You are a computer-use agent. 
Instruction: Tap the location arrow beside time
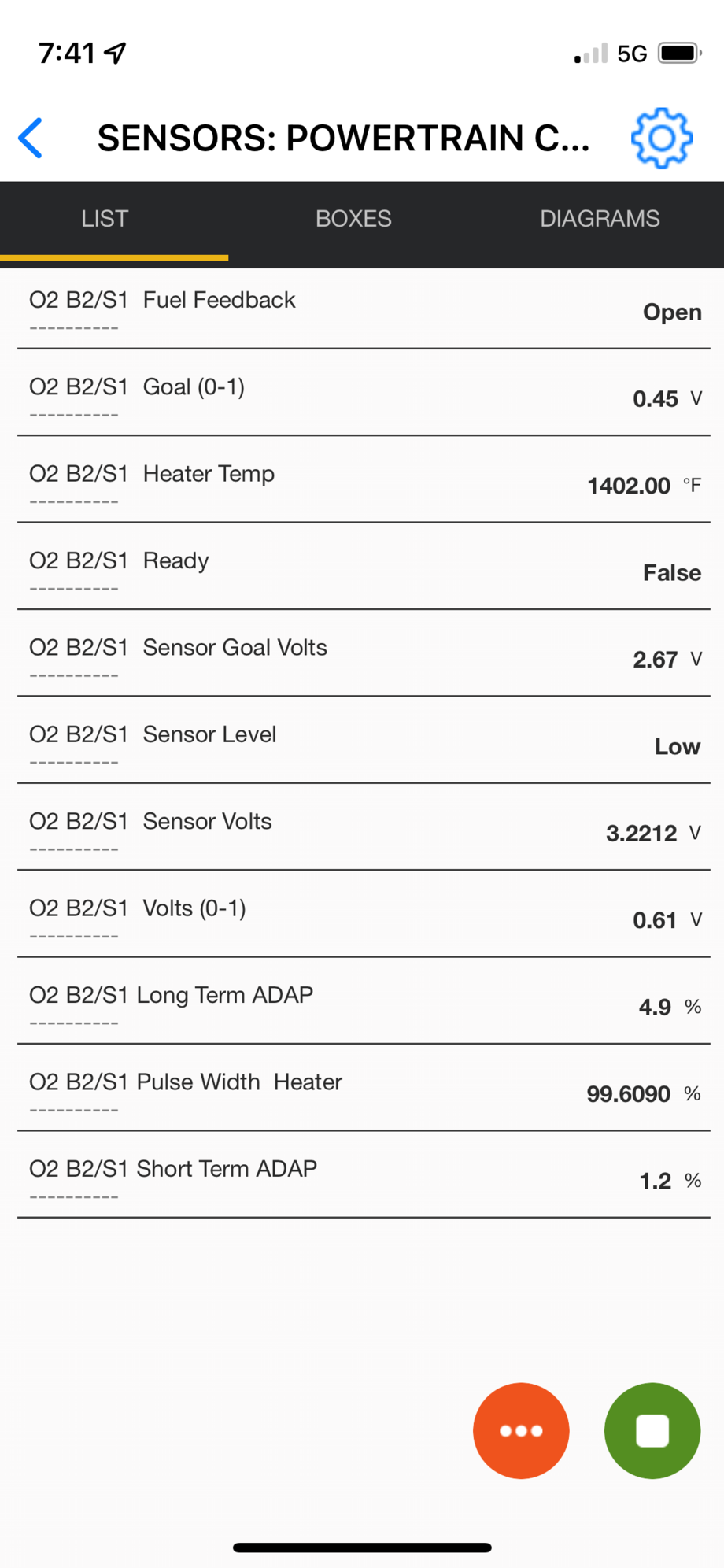(116, 53)
